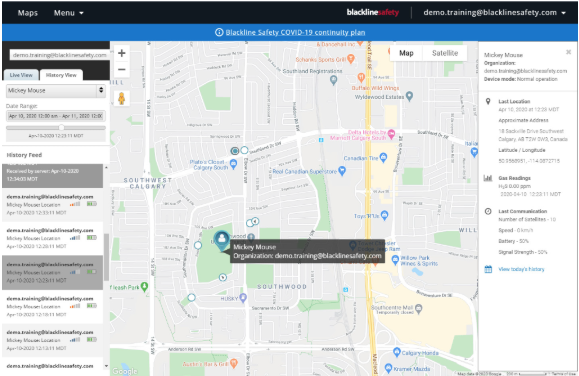Zoom out with the map minus button
The height and width of the screenshot is (376, 579).
tap(121, 69)
